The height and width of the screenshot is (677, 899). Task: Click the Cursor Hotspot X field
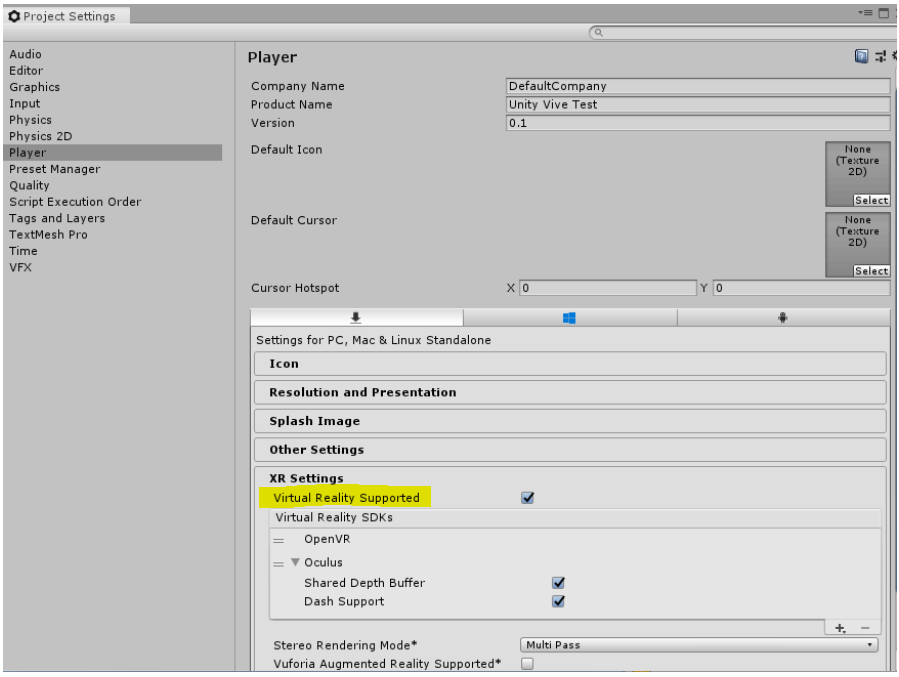coord(608,288)
